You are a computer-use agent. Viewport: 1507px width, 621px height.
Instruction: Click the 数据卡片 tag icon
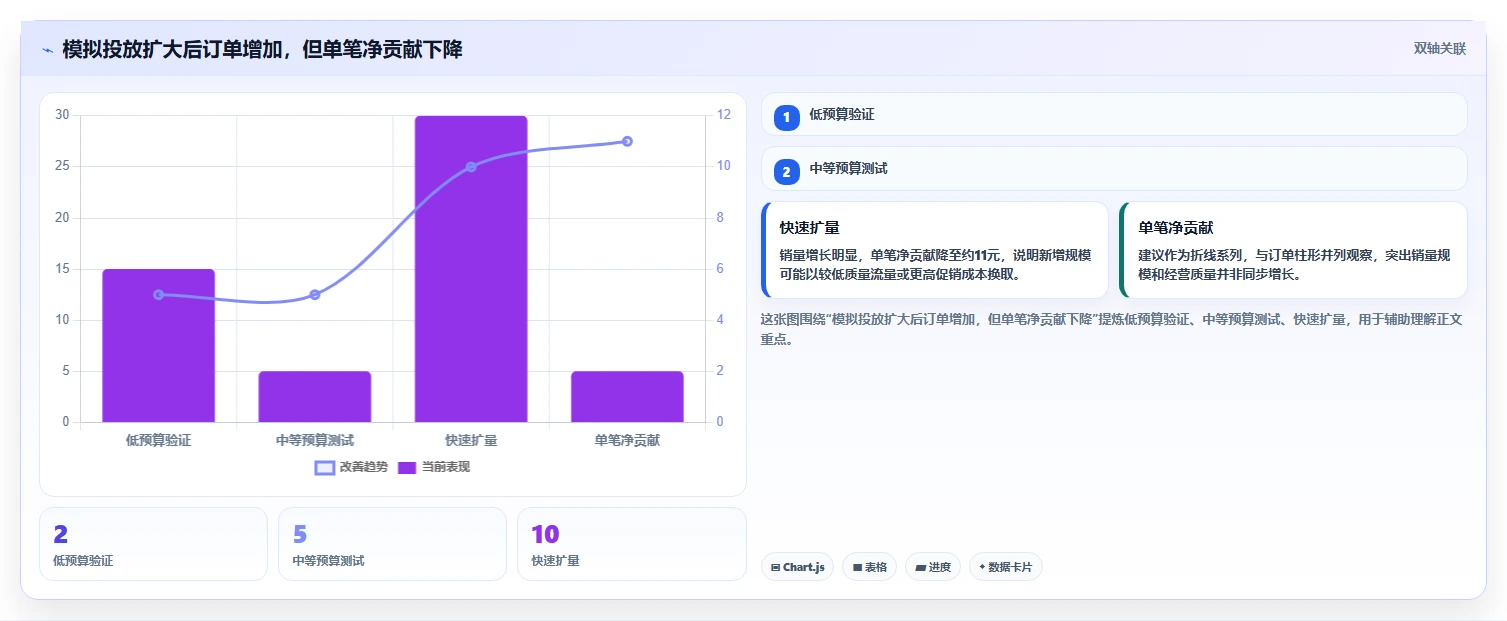pos(982,567)
